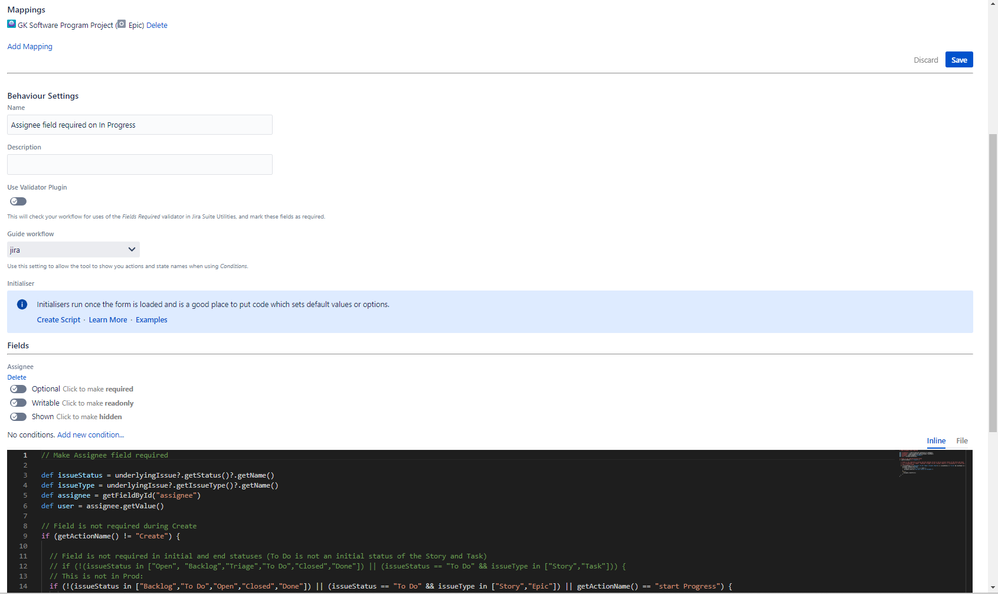The image size is (998, 594).
Task: Open Add Mapping
Action: (x=29, y=46)
